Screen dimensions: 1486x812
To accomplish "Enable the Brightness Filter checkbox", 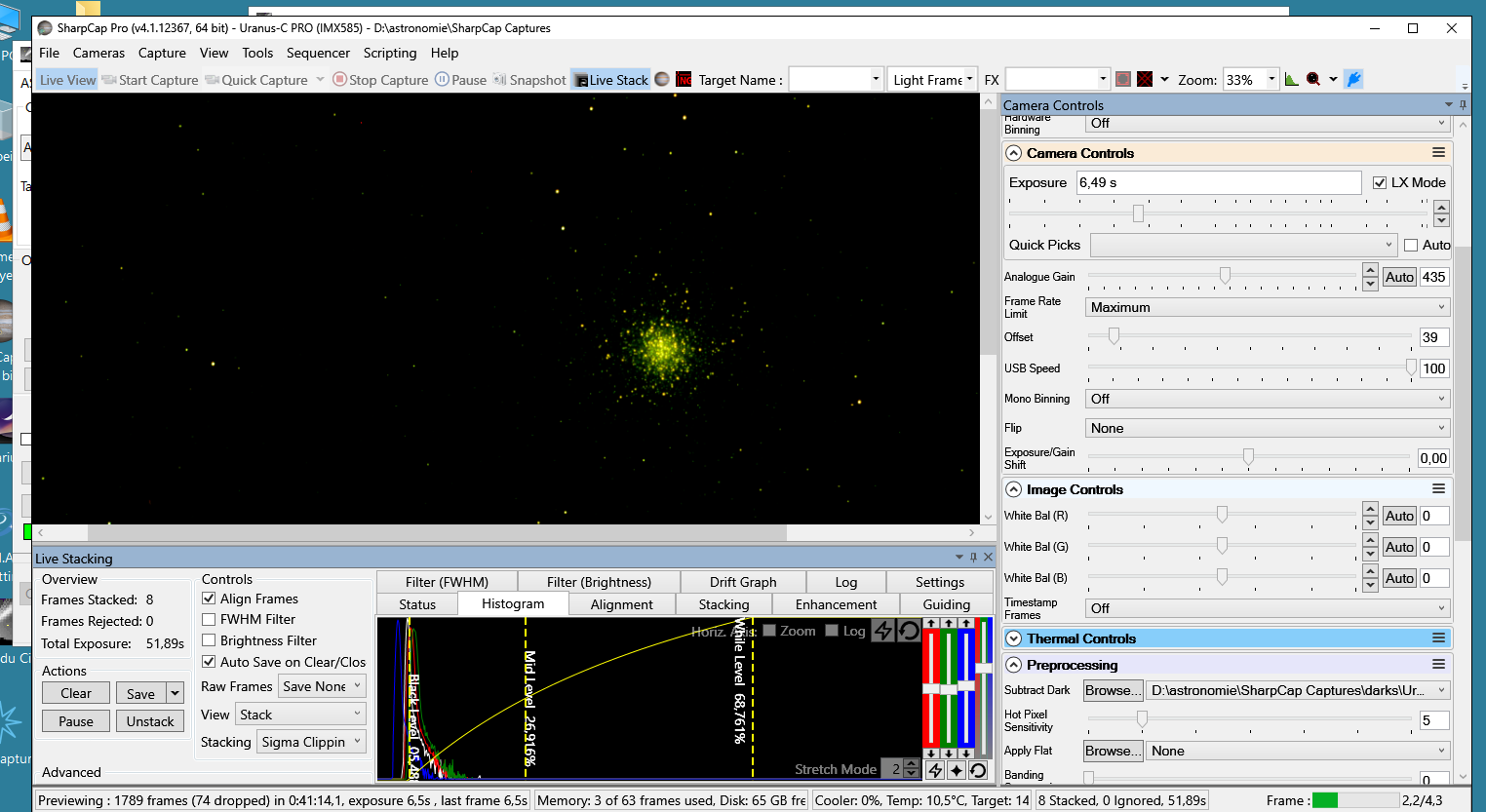I will 209,640.
